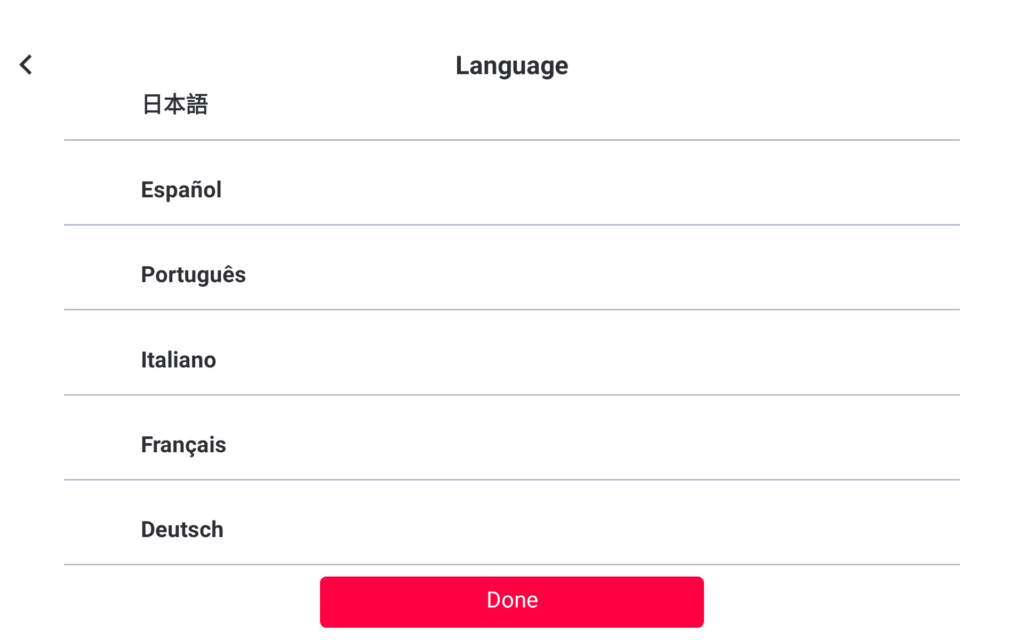The image size is (1024, 640).
Task: Pick the Italiano language entry
Action: coord(178,360)
